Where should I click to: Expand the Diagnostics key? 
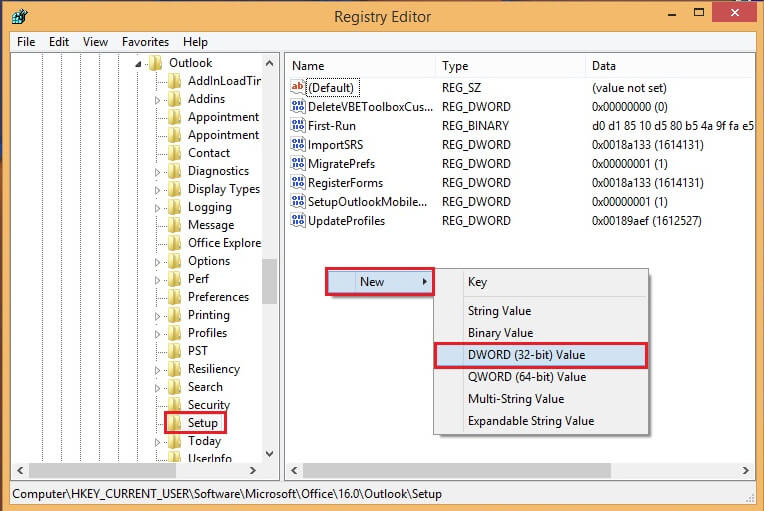click(x=157, y=172)
